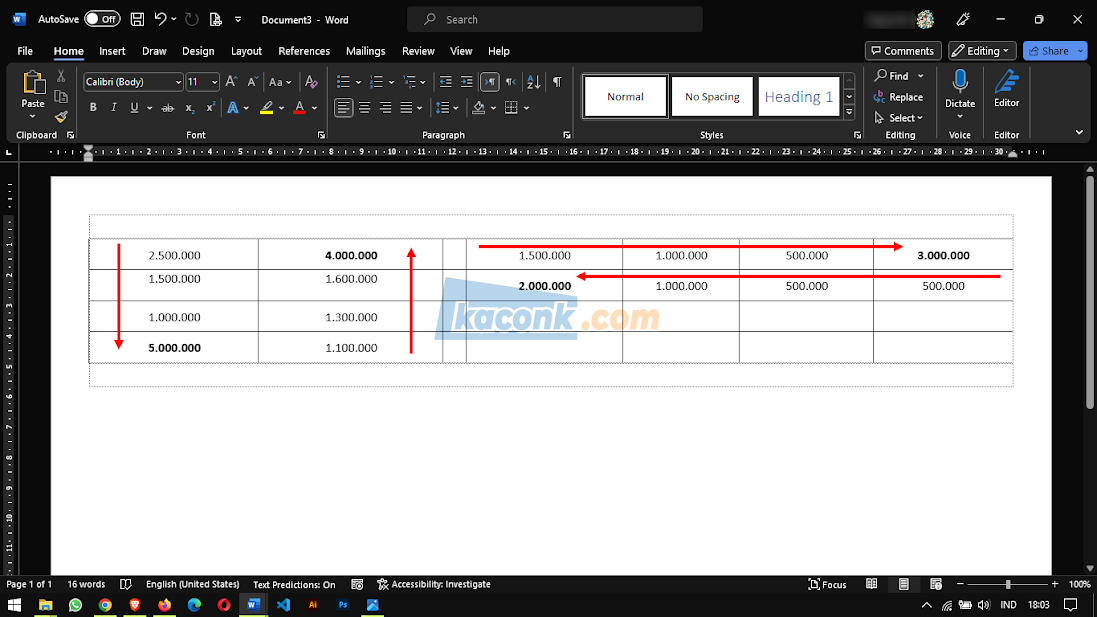1097x617 pixels.
Task: Toggle bold formatting
Action: click(x=93, y=108)
